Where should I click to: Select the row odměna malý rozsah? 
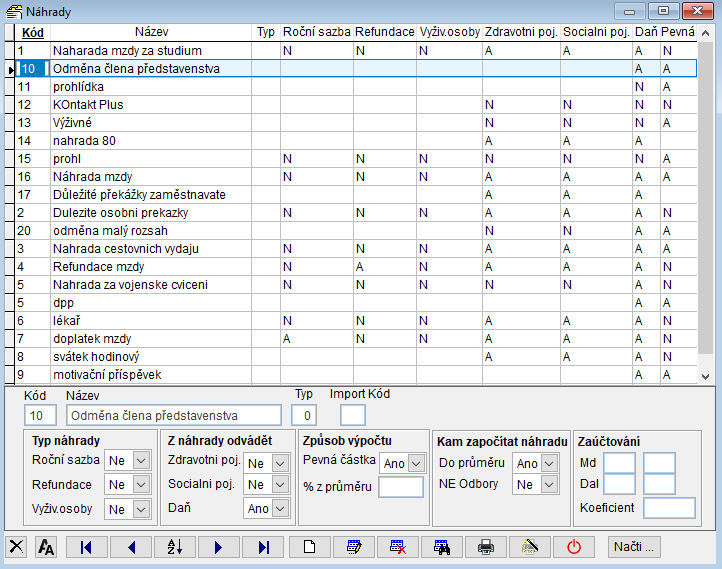coord(356,231)
